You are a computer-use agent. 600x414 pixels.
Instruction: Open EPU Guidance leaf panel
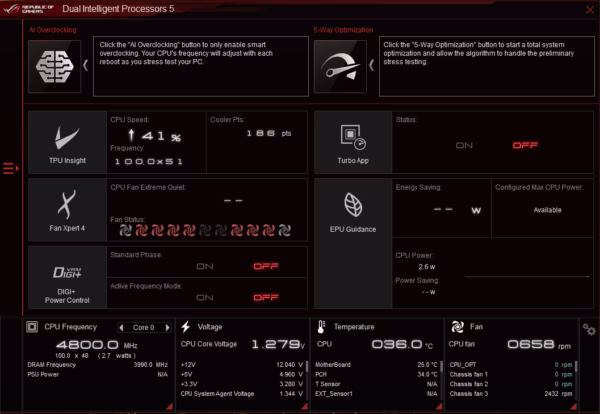(353, 243)
